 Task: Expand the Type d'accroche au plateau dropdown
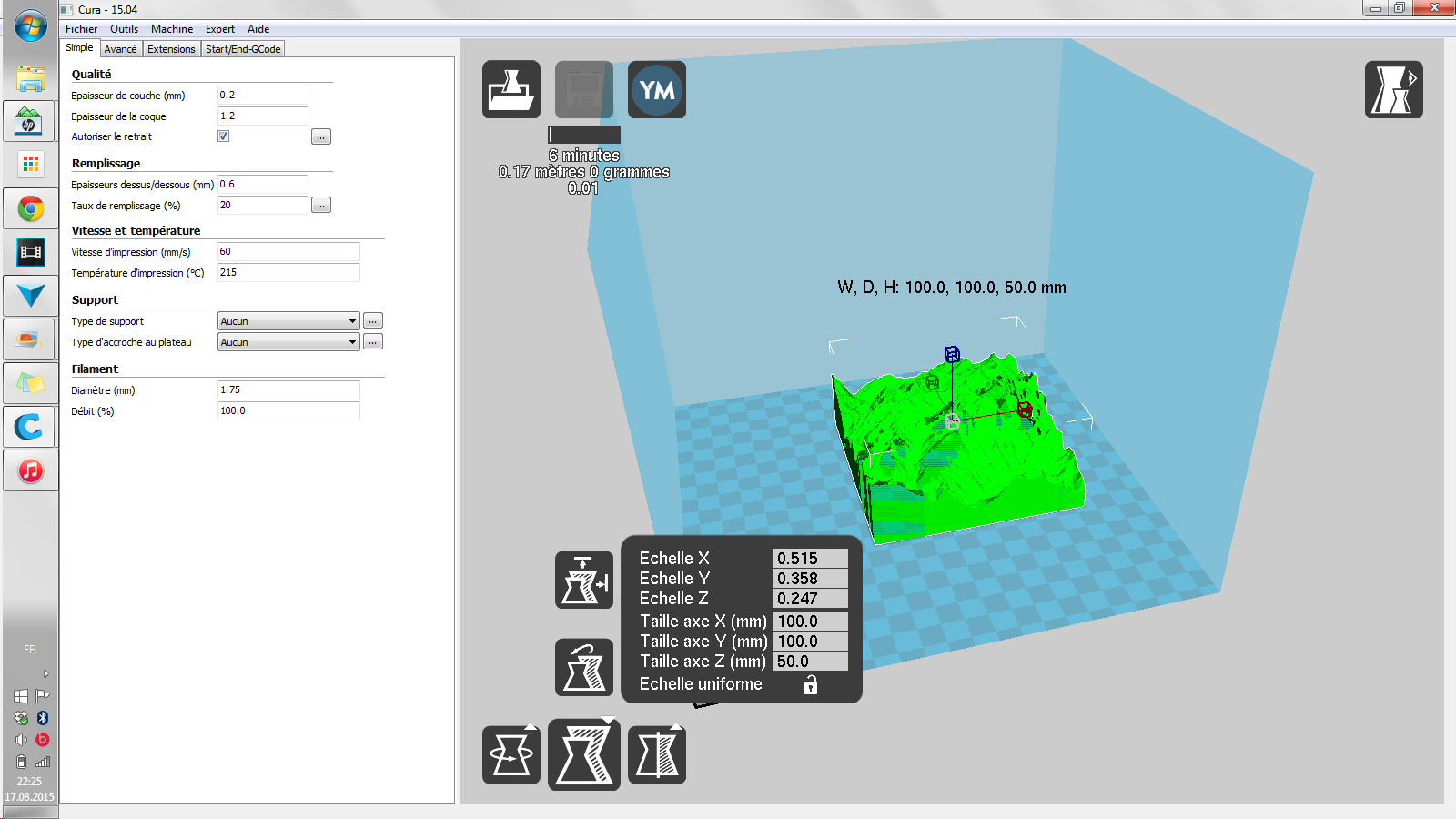click(x=288, y=342)
